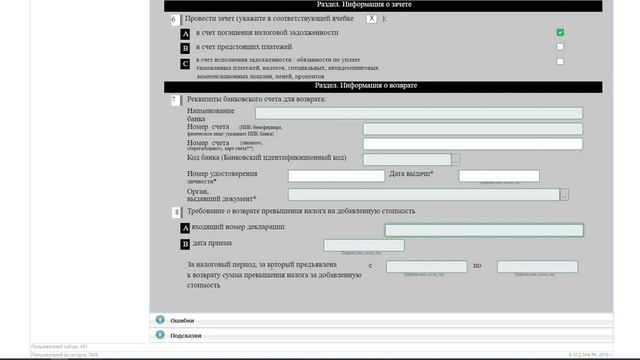640x360 pixels.
Task: Uncheck option A tax debt repayment checkbox
Action: [560, 32]
